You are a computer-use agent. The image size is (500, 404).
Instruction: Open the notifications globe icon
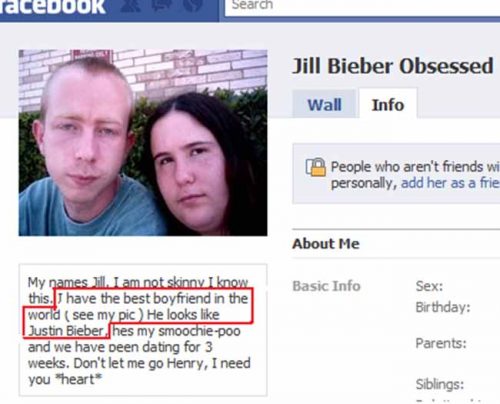pos(193,5)
